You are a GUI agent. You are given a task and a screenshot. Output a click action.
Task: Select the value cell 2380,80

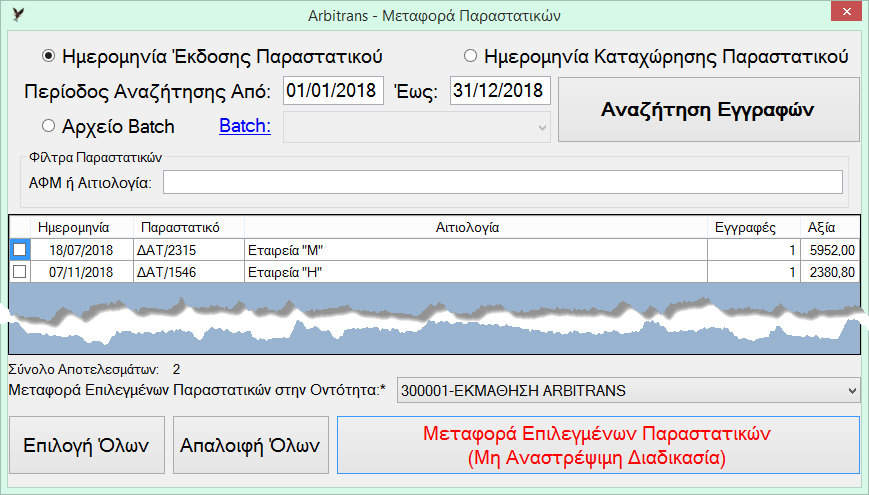[x=830, y=272]
